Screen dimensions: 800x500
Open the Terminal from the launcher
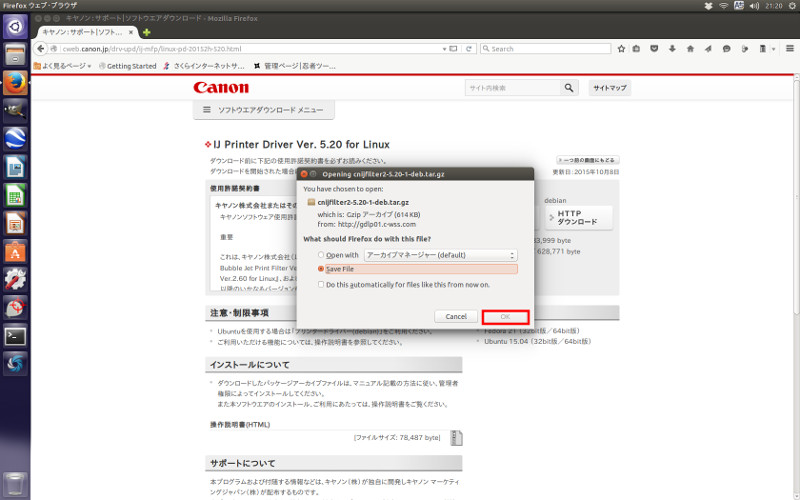(x=15, y=336)
